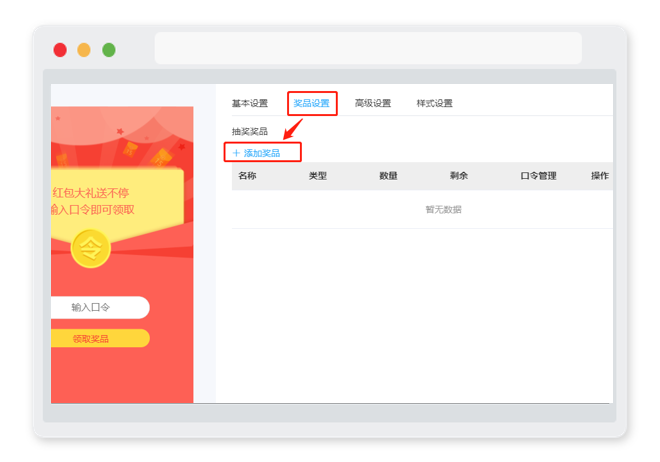Click the green maximize window button
The image size is (660, 462).
[109, 50]
